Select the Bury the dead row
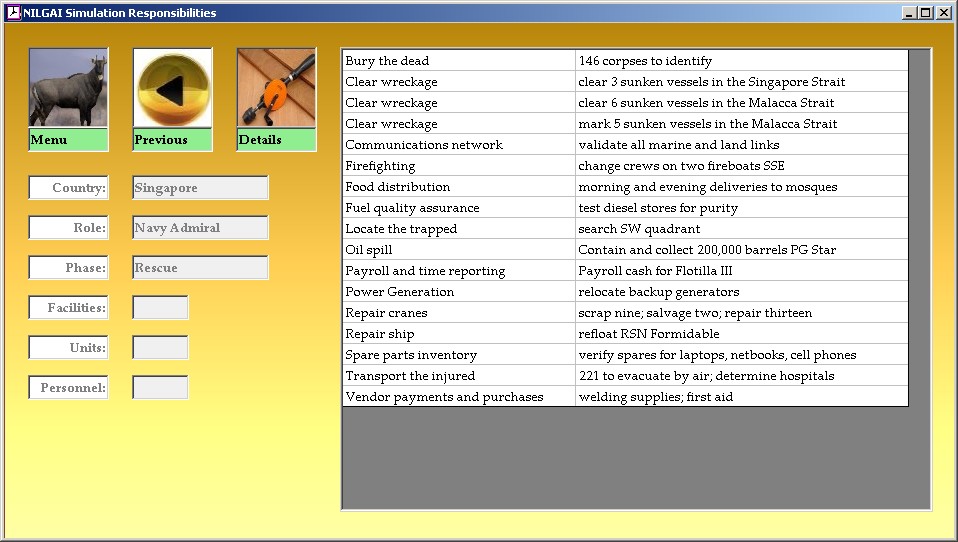This screenshot has width=958, height=542. [x=458, y=61]
